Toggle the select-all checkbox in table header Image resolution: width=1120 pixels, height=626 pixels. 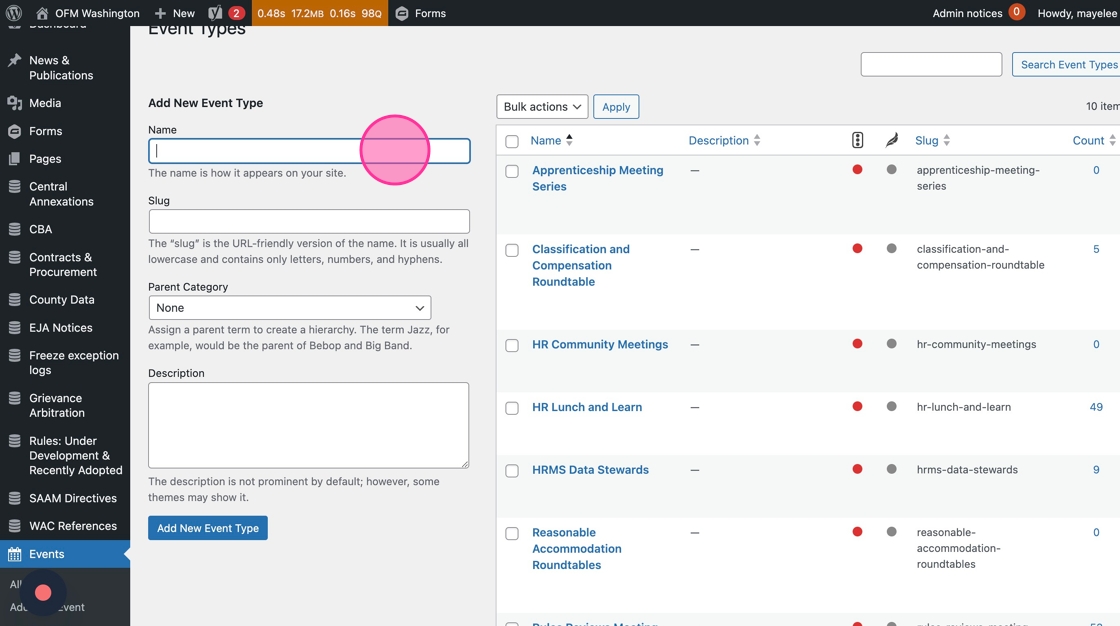(512, 142)
